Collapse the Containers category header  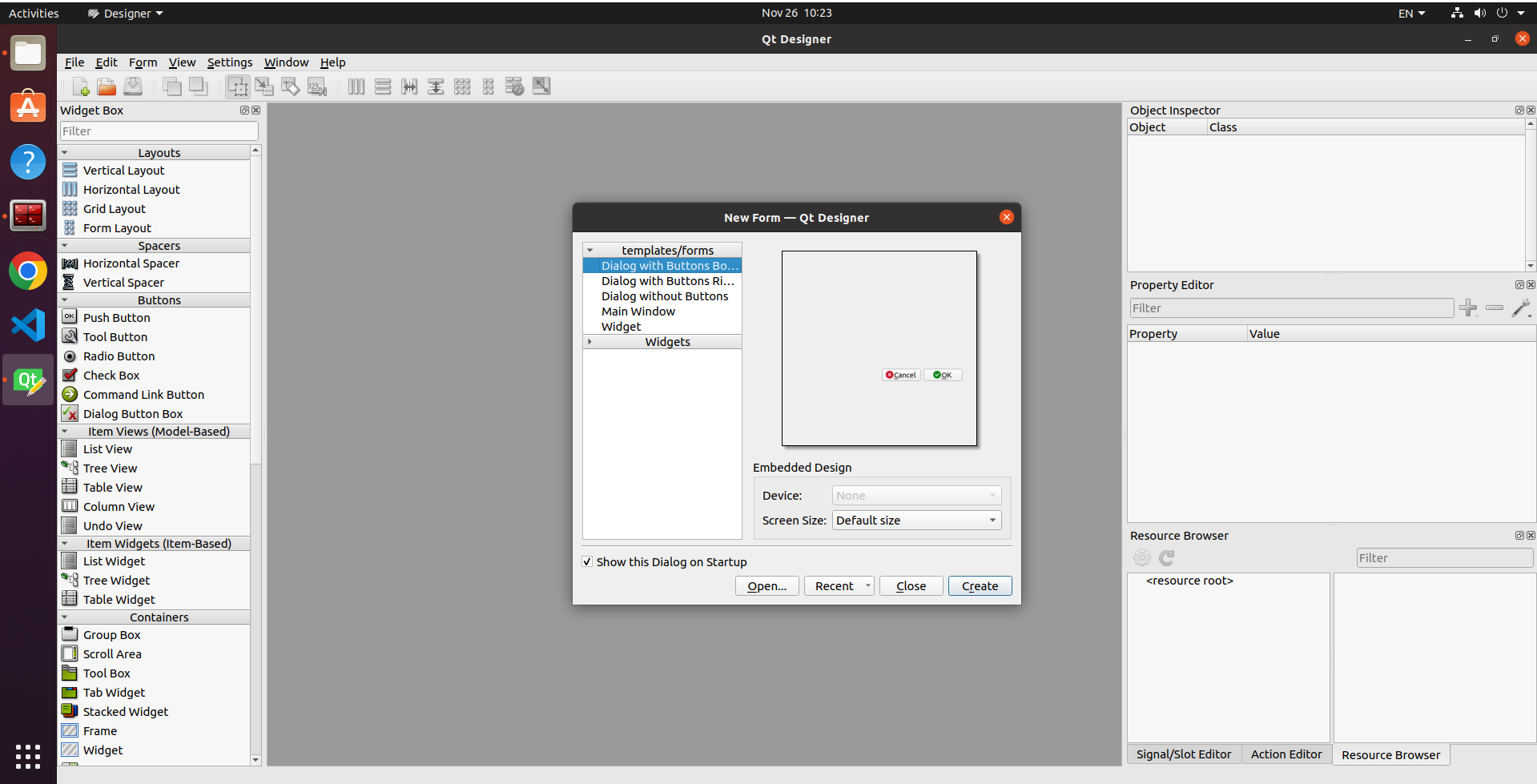tap(154, 617)
